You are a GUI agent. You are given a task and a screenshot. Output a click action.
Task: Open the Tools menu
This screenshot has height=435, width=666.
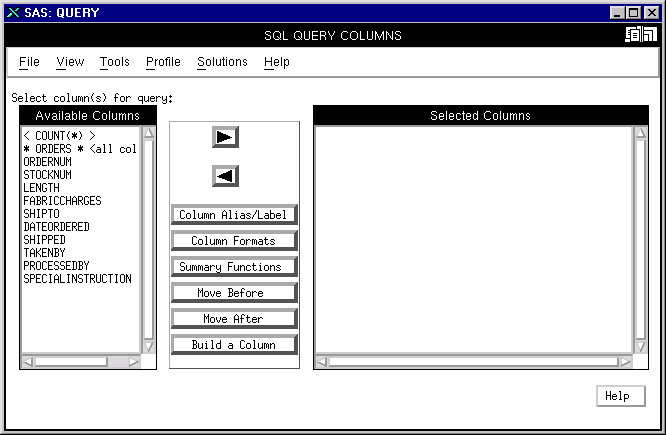(x=114, y=62)
